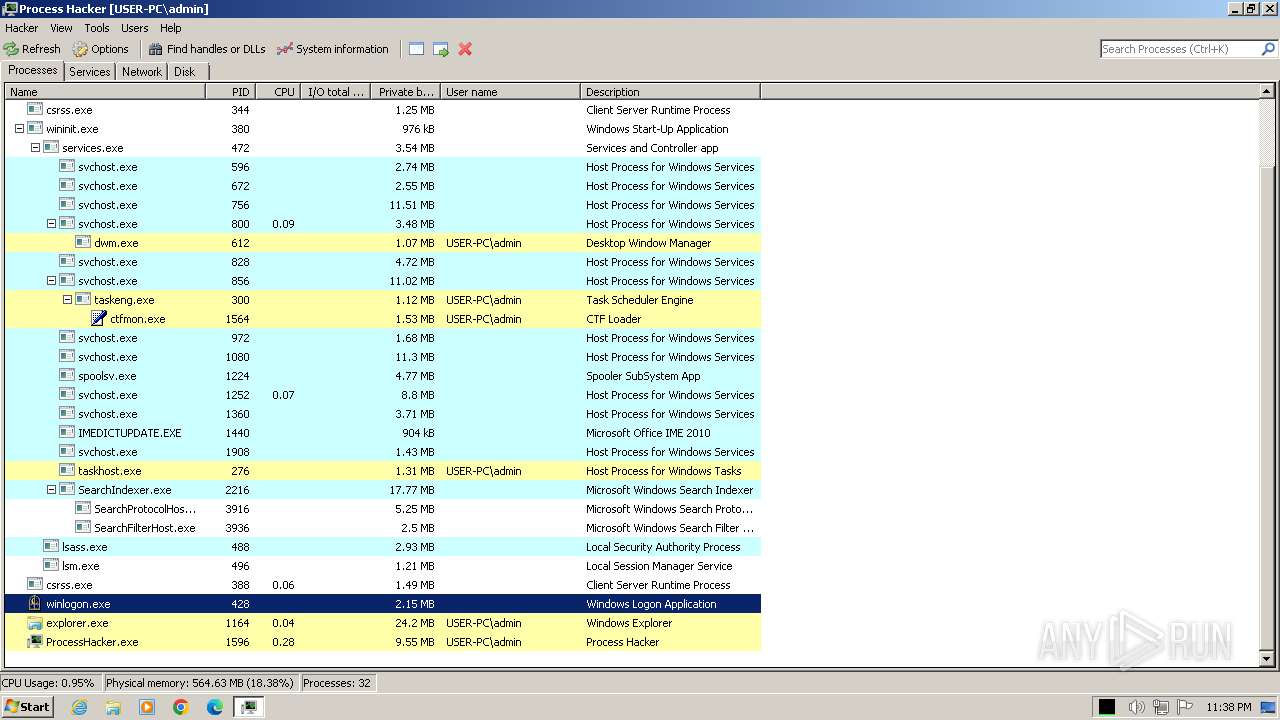This screenshot has height=720, width=1280.
Task: Open the Options gear icon
Action: (x=80, y=49)
